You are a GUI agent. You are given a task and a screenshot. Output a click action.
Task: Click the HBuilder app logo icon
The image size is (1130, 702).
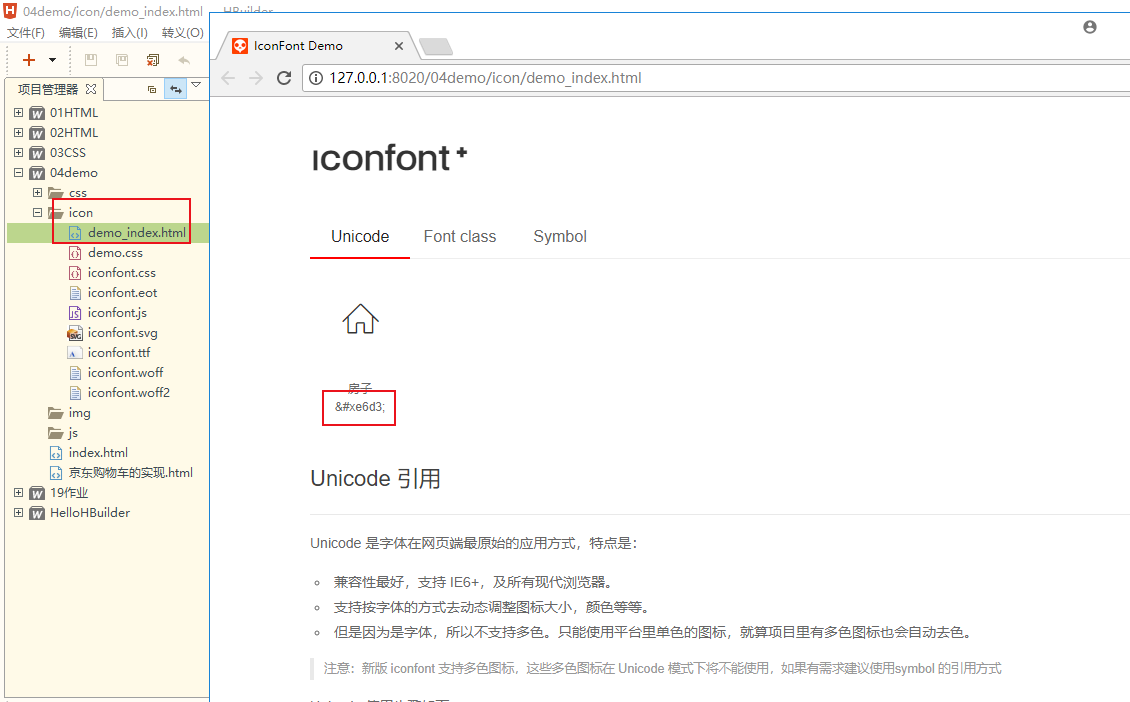coord(10,11)
